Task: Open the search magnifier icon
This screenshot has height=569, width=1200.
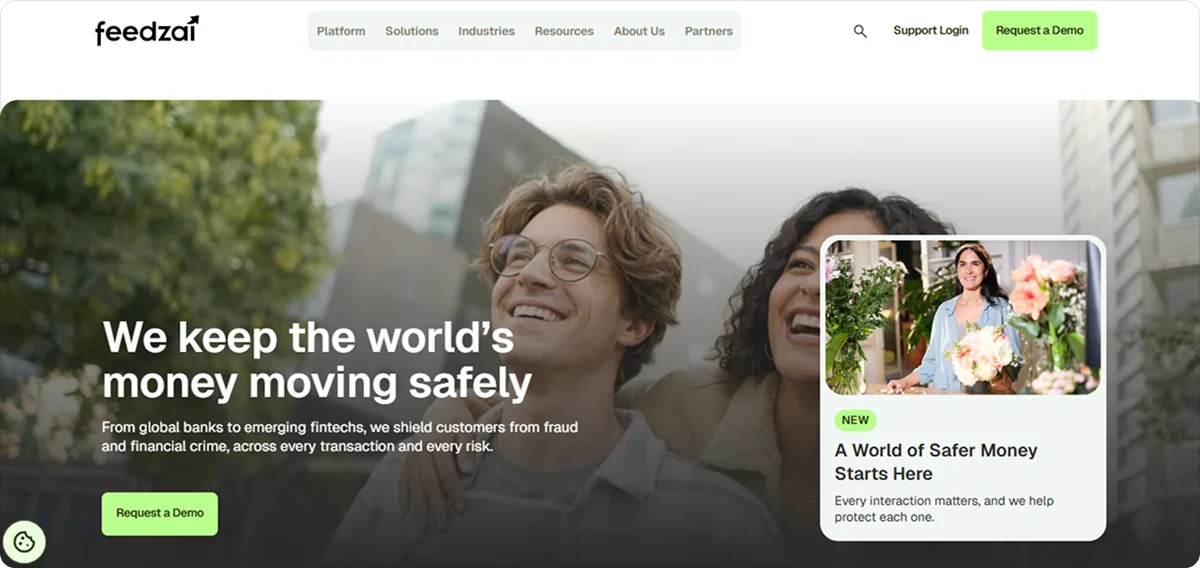Action: (860, 31)
